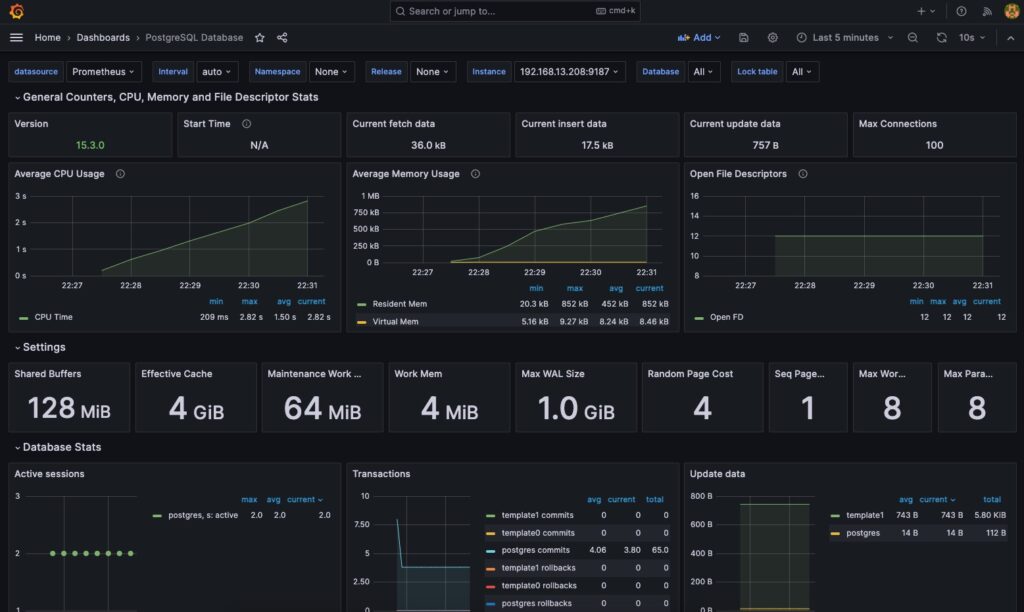
Task: Open the Add panel dropdown
Action: 699,38
